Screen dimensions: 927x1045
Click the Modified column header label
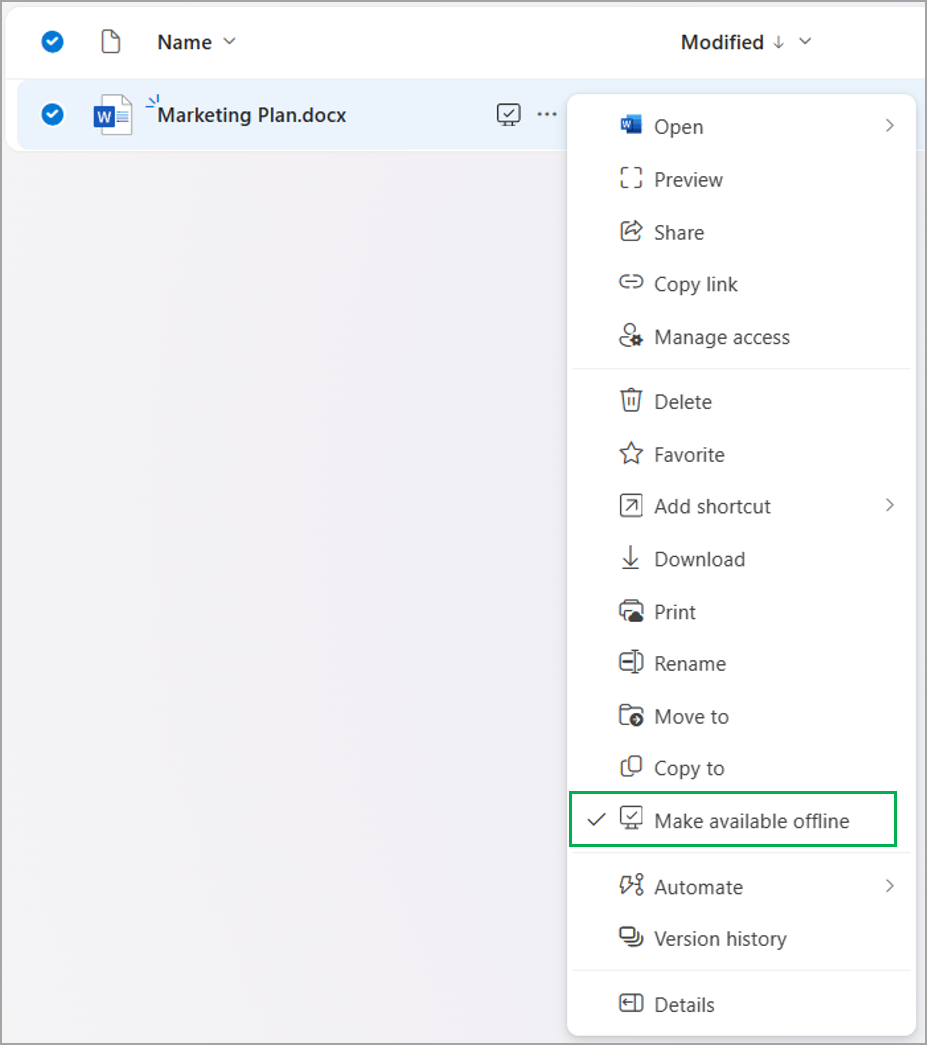[722, 42]
